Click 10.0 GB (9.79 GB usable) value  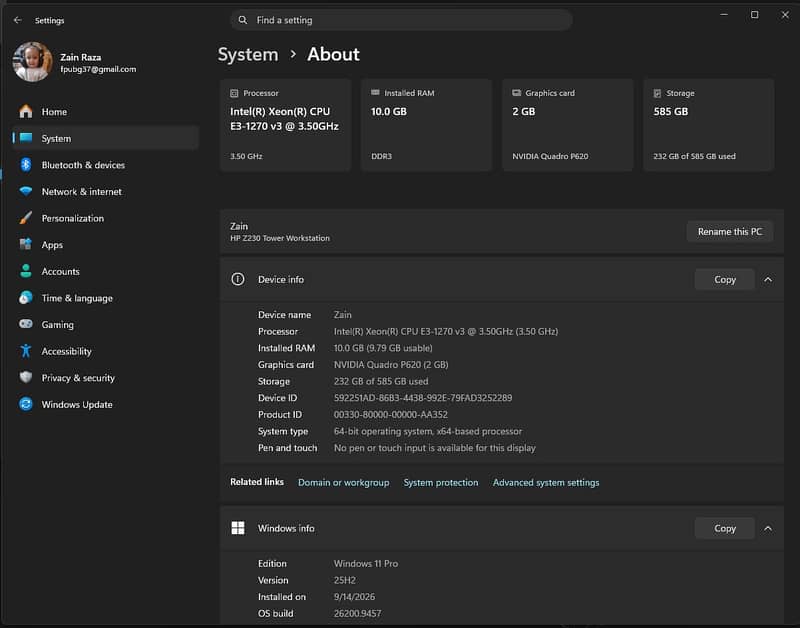(x=383, y=348)
